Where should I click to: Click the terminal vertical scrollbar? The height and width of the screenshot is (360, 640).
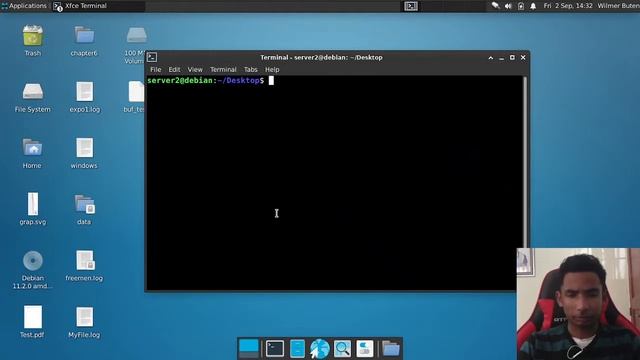[525, 163]
